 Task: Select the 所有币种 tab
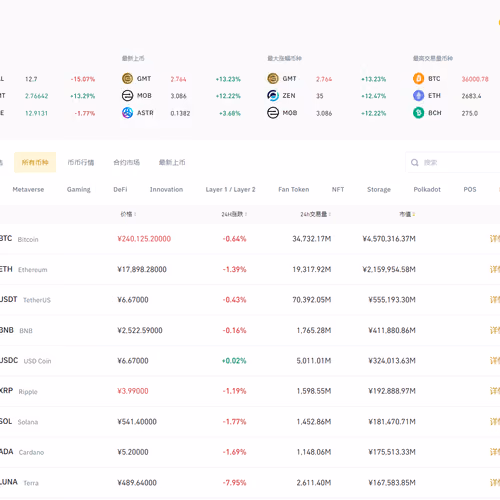tap(35, 162)
